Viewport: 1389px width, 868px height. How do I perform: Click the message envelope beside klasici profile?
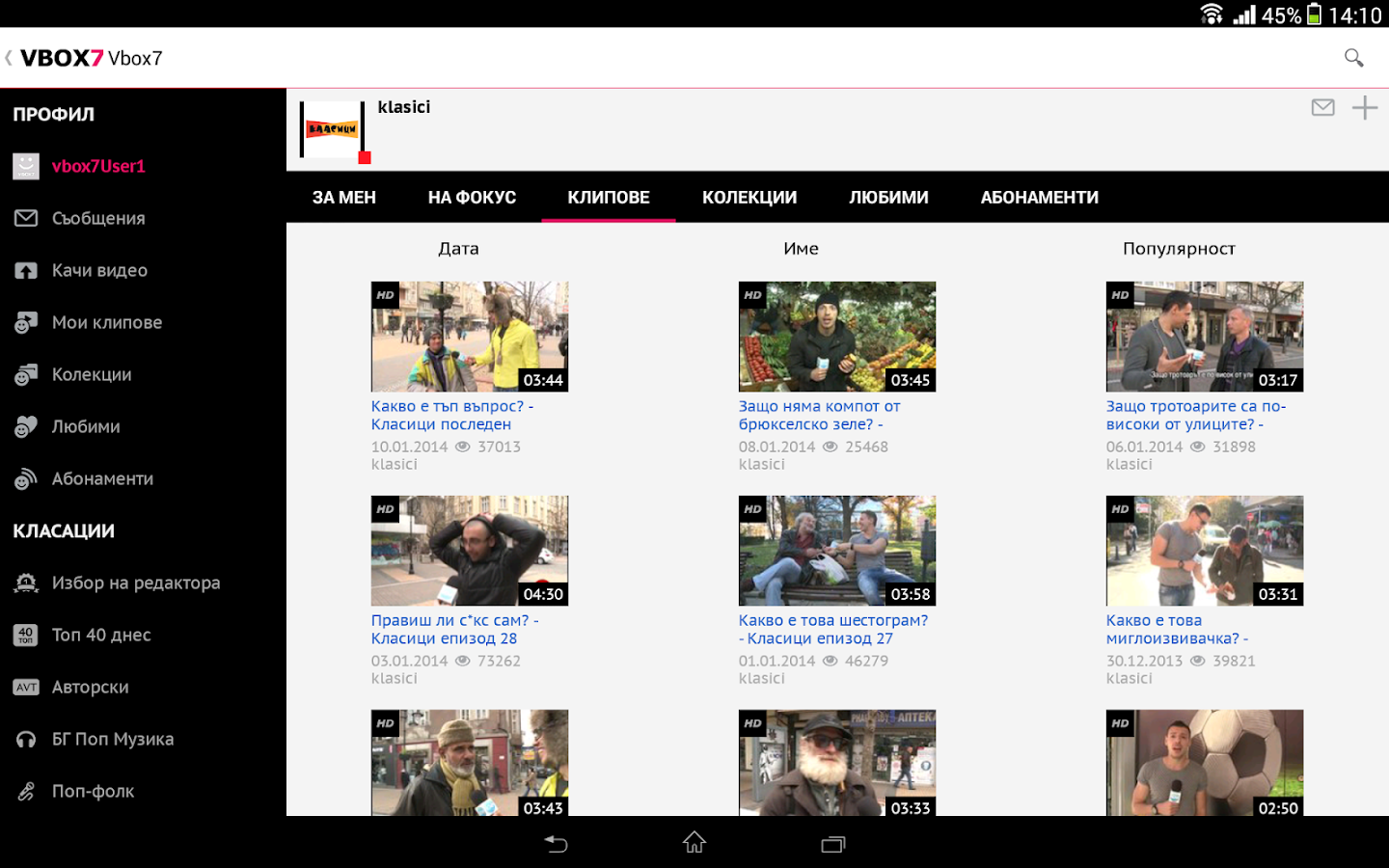pyautogui.click(x=1322, y=108)
